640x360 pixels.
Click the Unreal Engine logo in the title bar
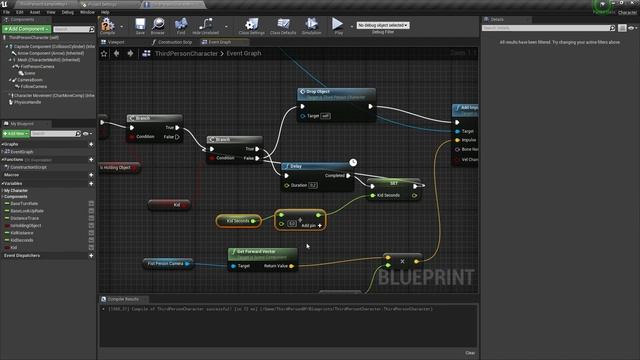click(x=5, y=4)
